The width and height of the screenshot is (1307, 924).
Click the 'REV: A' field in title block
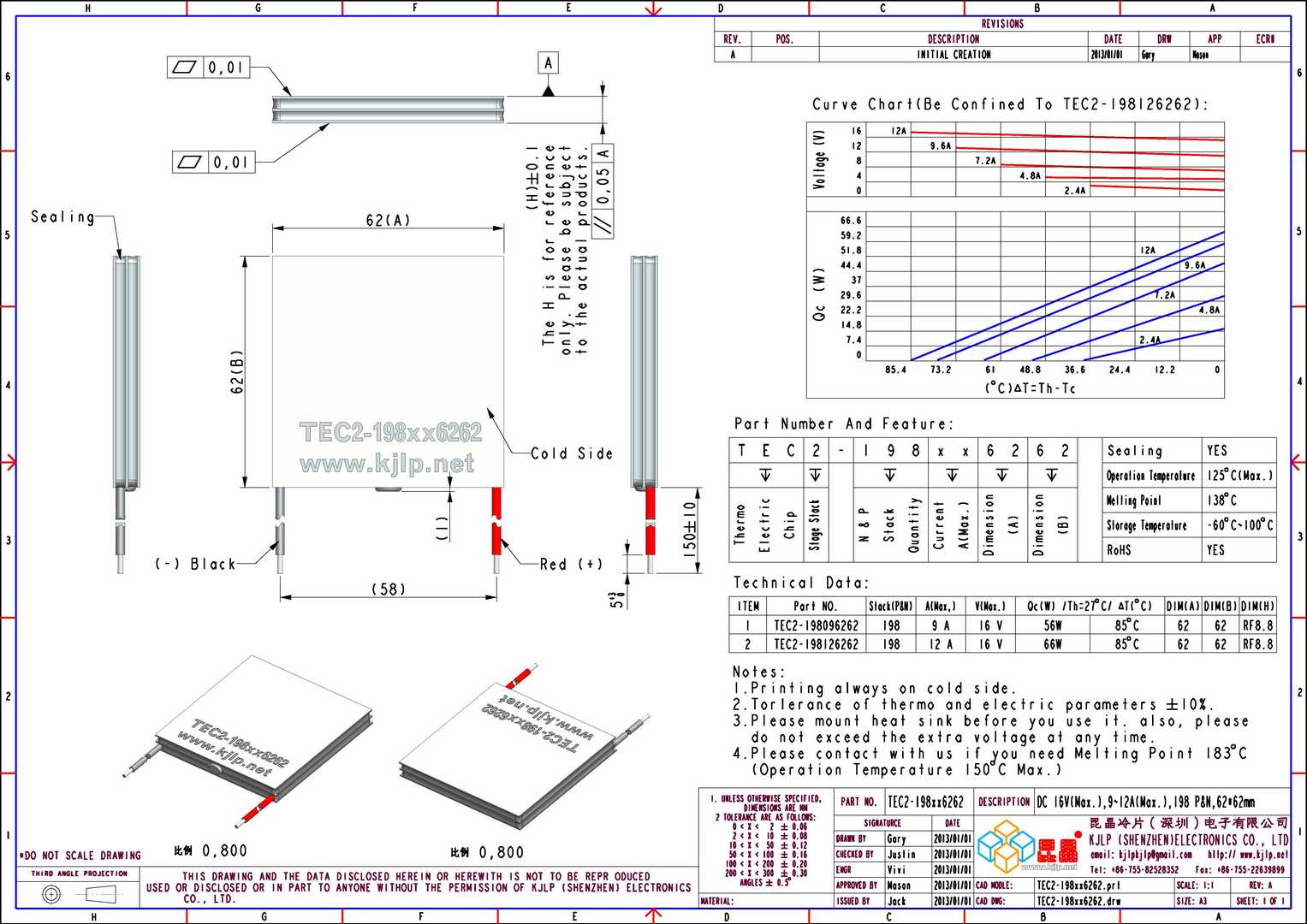click(1261, 885)
